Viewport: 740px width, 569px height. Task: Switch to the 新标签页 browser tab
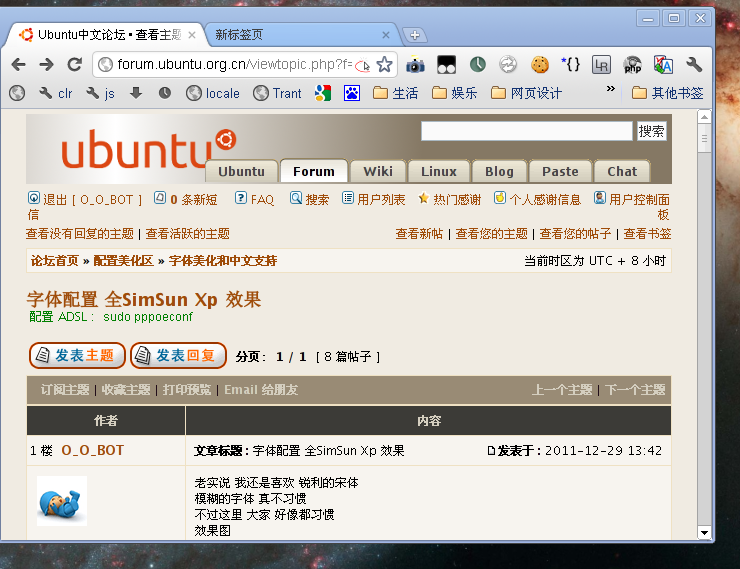[300, 35]
